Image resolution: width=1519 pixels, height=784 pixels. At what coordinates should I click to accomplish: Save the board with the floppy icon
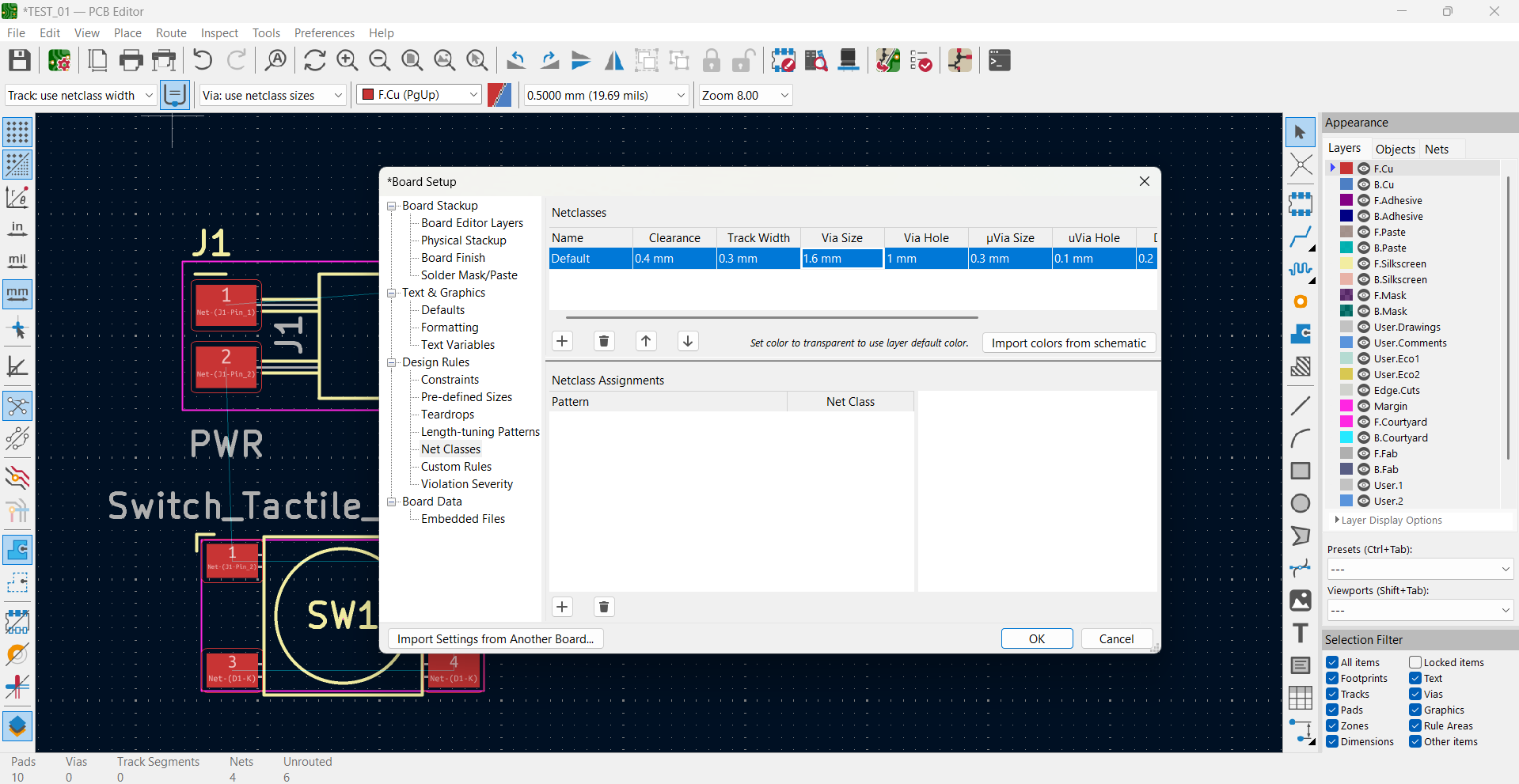click(x=20, y=60)
